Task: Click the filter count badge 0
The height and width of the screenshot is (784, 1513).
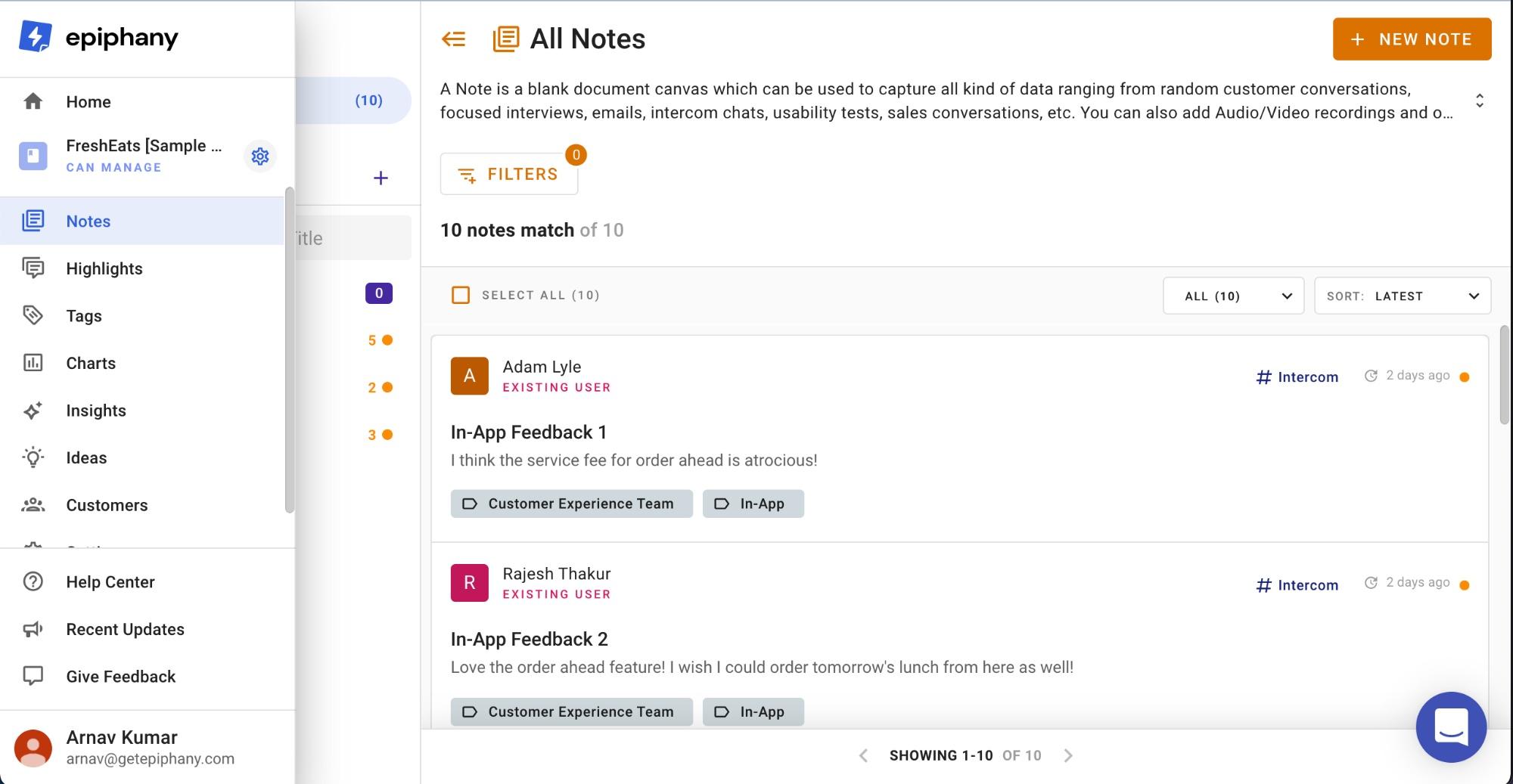Action: coord(576,155)
